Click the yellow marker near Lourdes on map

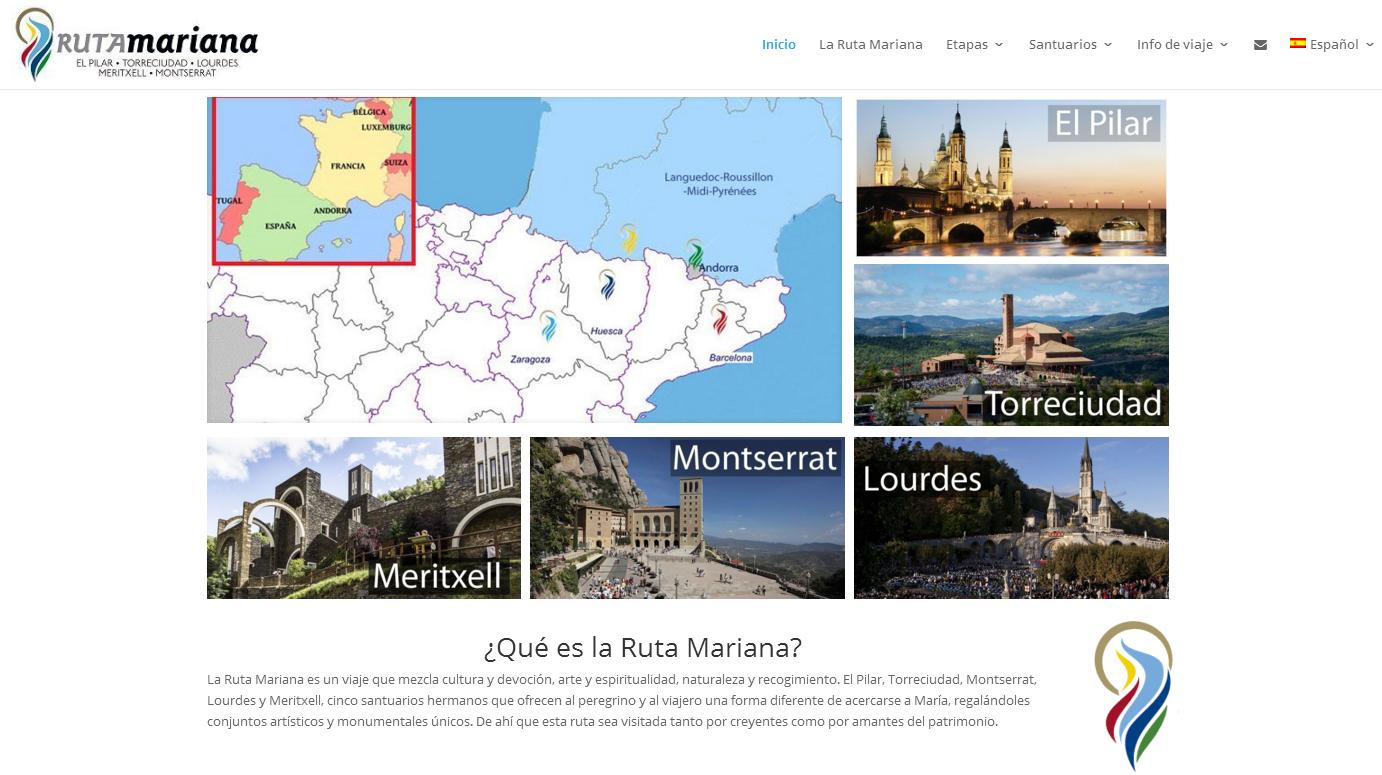[629, 239]
